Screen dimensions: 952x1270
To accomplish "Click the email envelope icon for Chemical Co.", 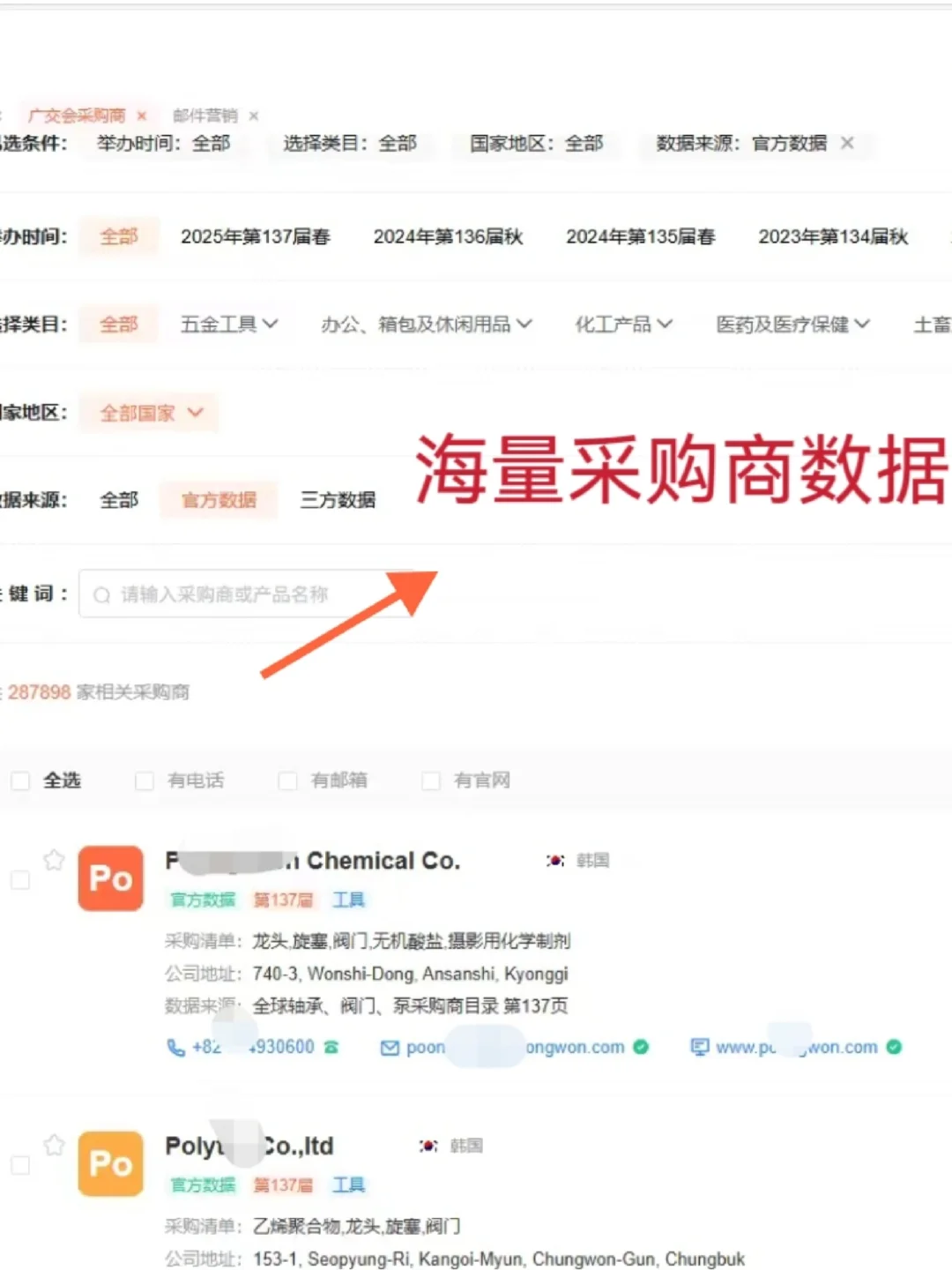I will pyautogui.click(x=389, y=1047).
